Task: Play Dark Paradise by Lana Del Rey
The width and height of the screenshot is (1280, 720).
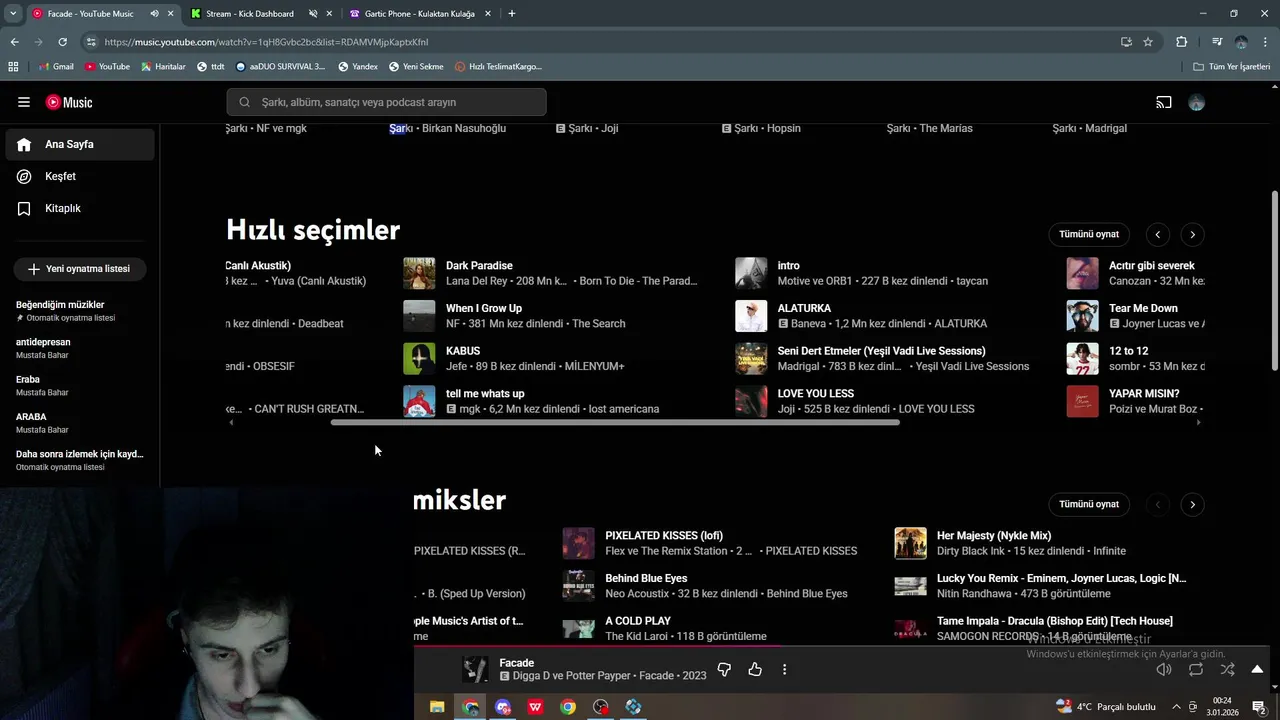Action: 419,273
